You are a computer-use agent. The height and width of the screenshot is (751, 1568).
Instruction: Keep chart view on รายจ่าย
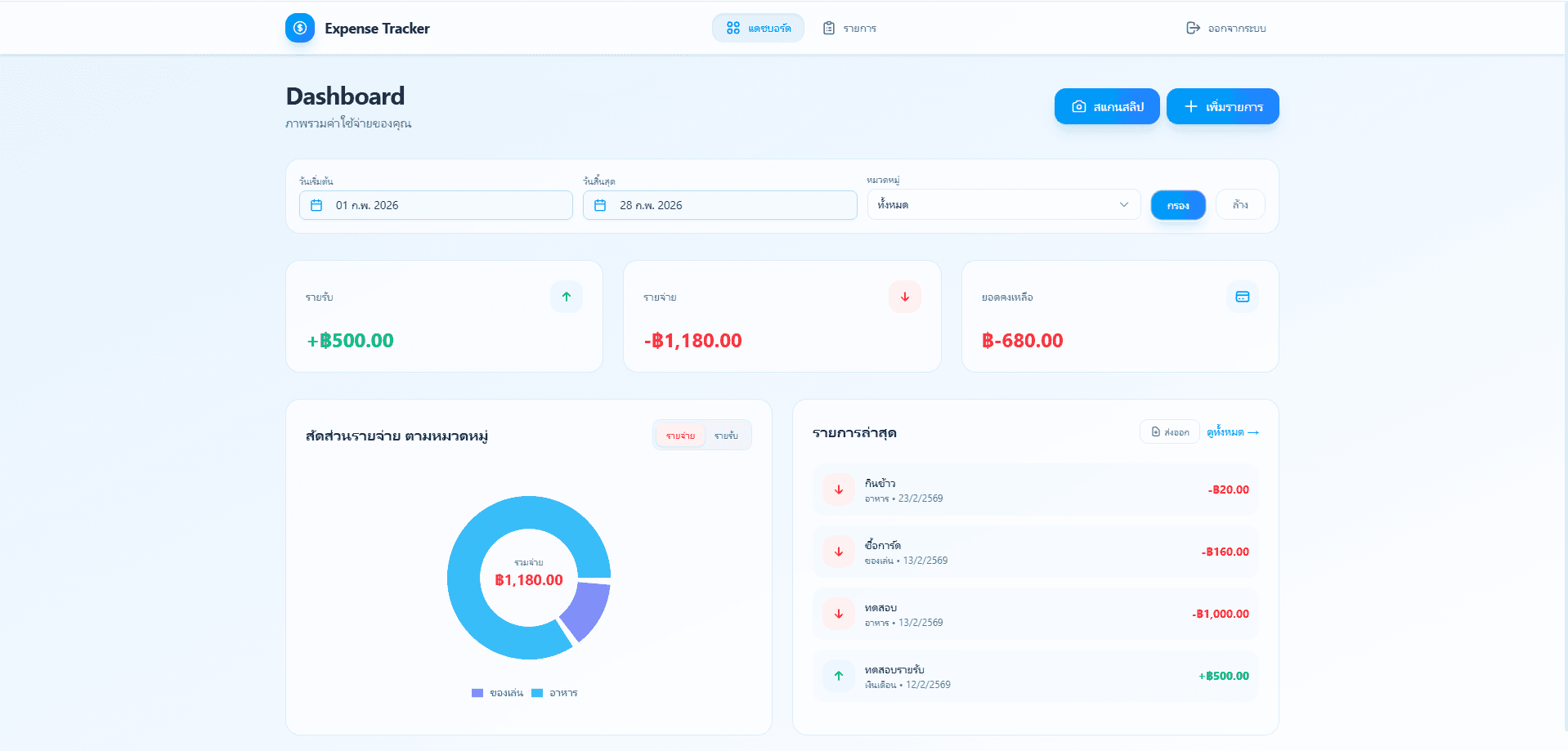click(679, 435)
